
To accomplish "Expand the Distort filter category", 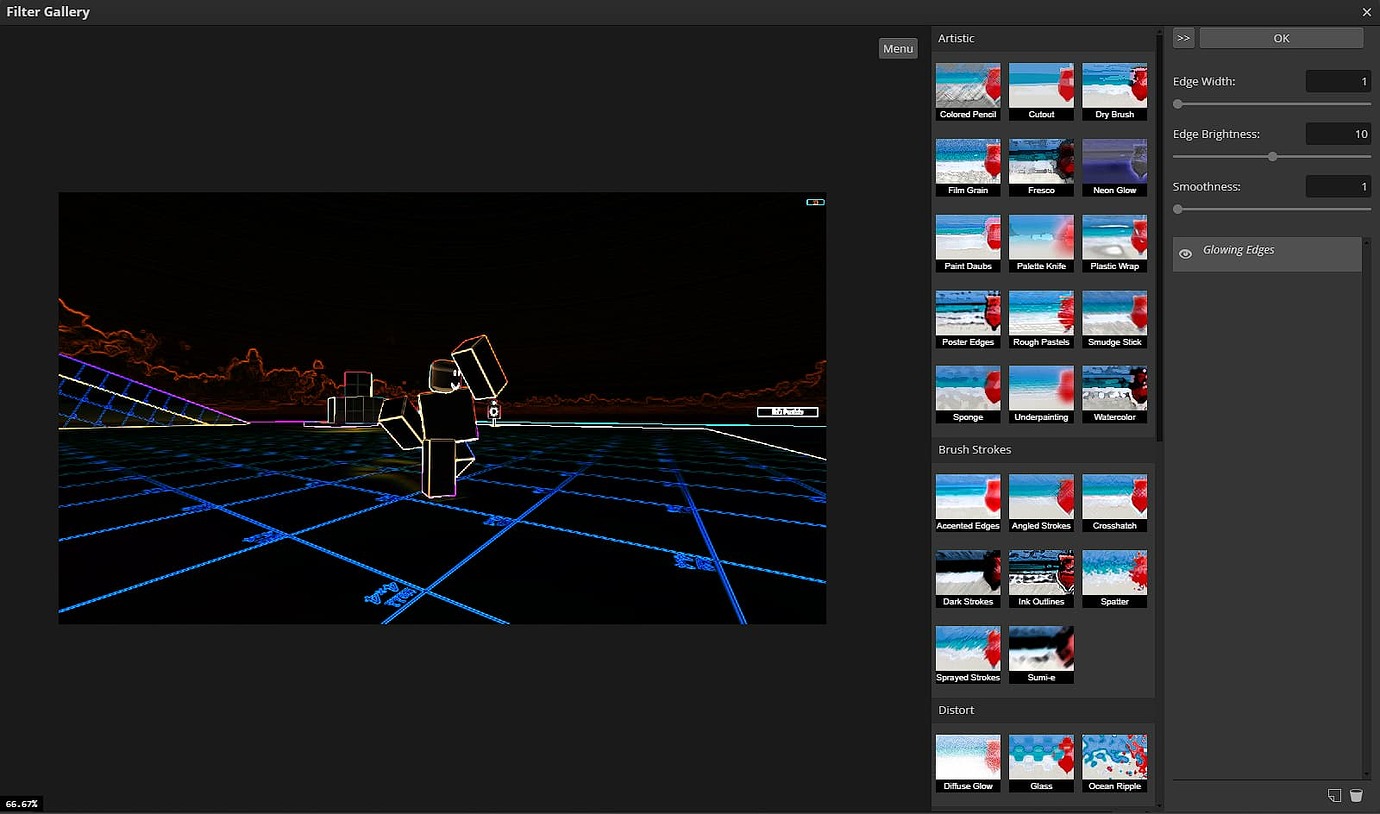I will [956, 710].
